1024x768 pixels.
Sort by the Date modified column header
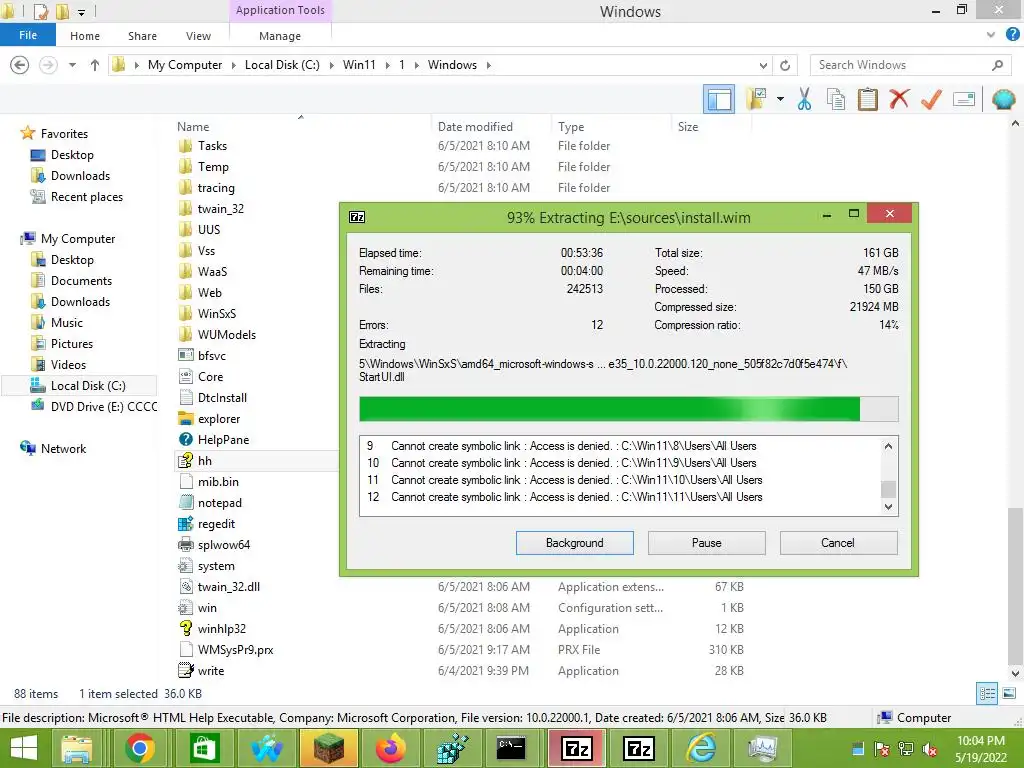pos(475,127)
